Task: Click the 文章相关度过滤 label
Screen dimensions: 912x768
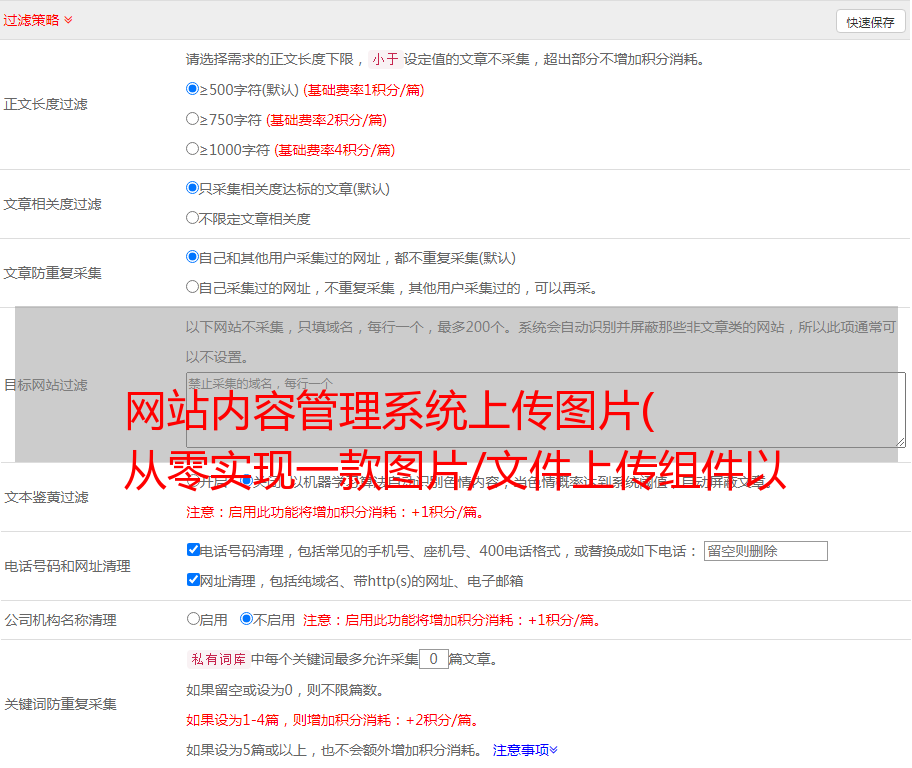Action: coord(52,204)
